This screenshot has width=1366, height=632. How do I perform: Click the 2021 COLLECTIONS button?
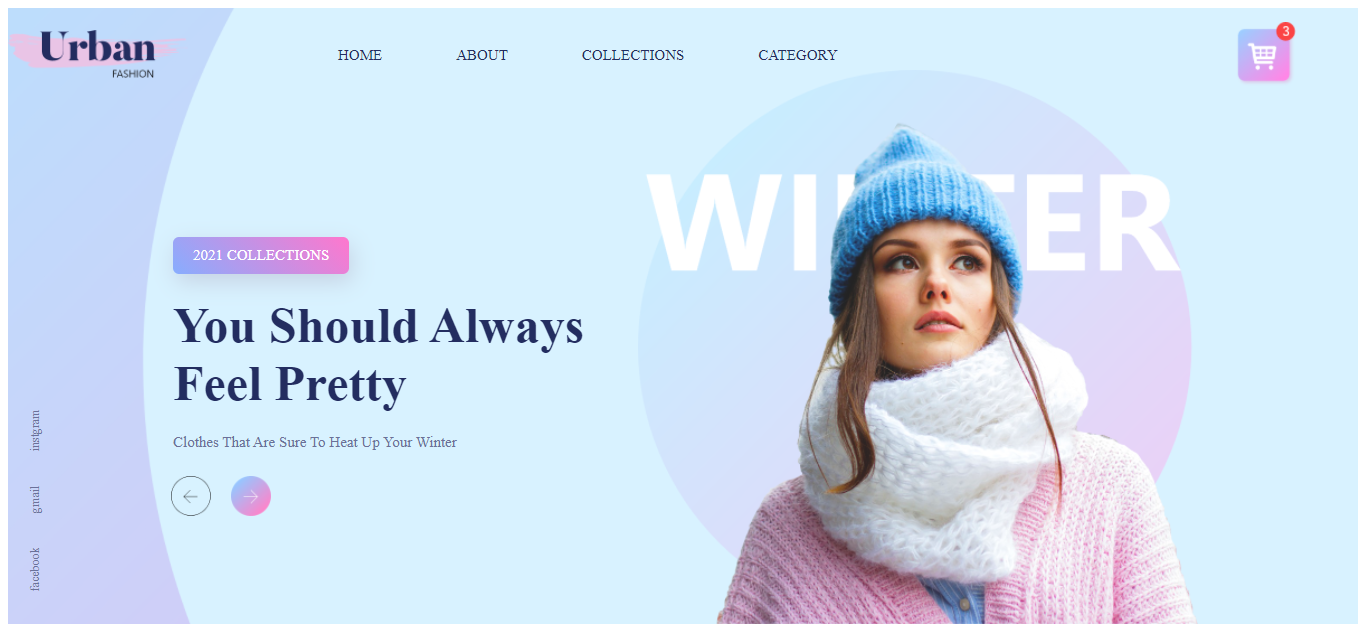[261, 255]
